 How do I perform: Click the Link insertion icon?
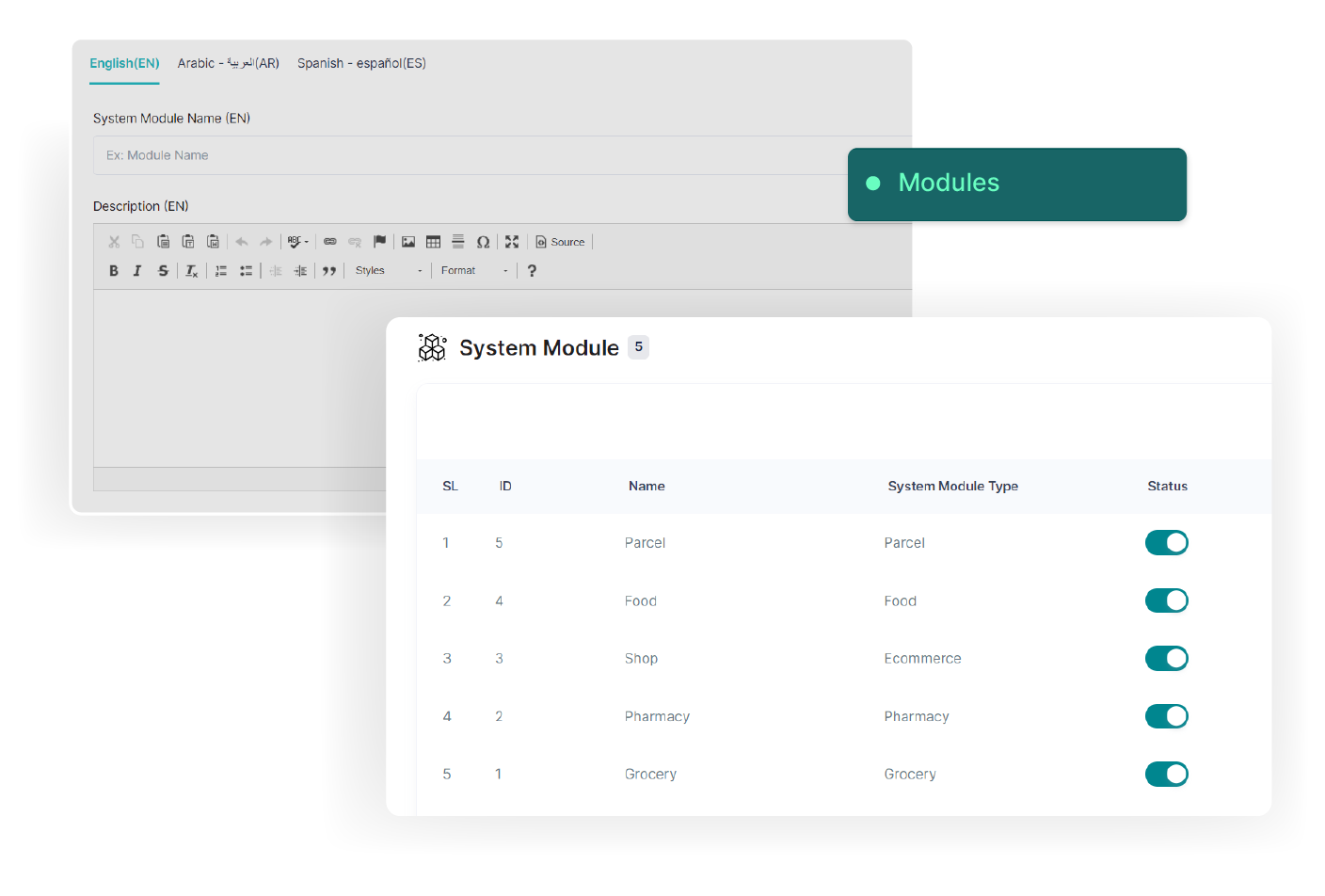(330, 242)
